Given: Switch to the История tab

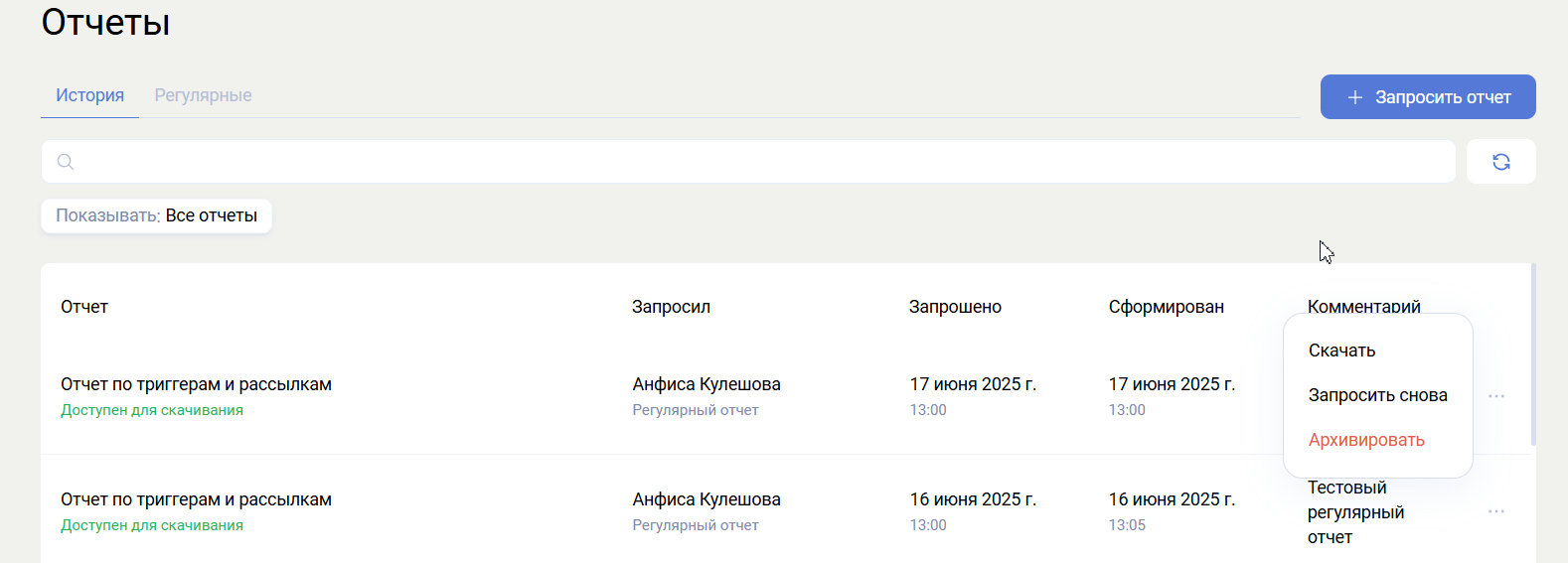Looking at the screenshot, I should [x=89, y=95].
